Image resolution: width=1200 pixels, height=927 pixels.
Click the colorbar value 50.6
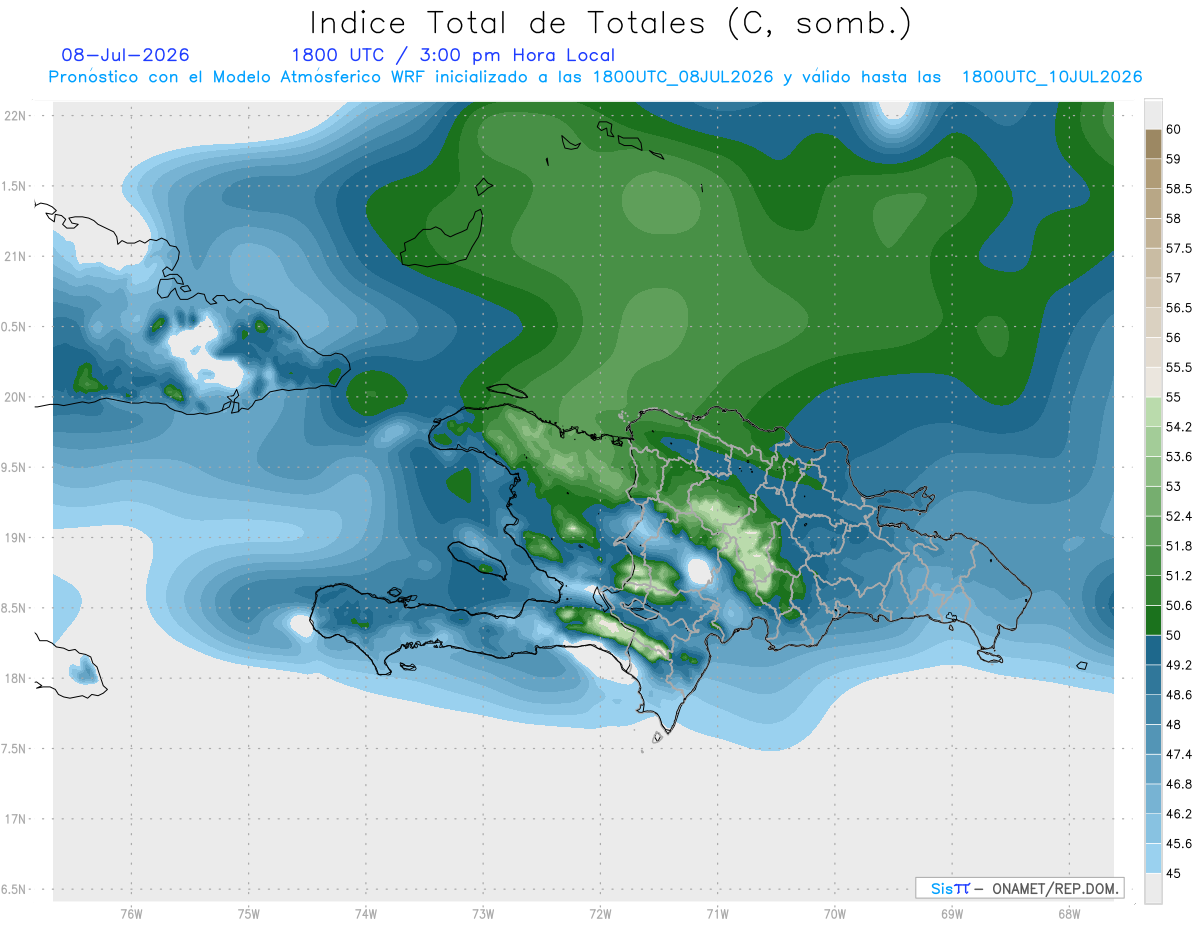pyautogui.click(x=1178, y=606)
